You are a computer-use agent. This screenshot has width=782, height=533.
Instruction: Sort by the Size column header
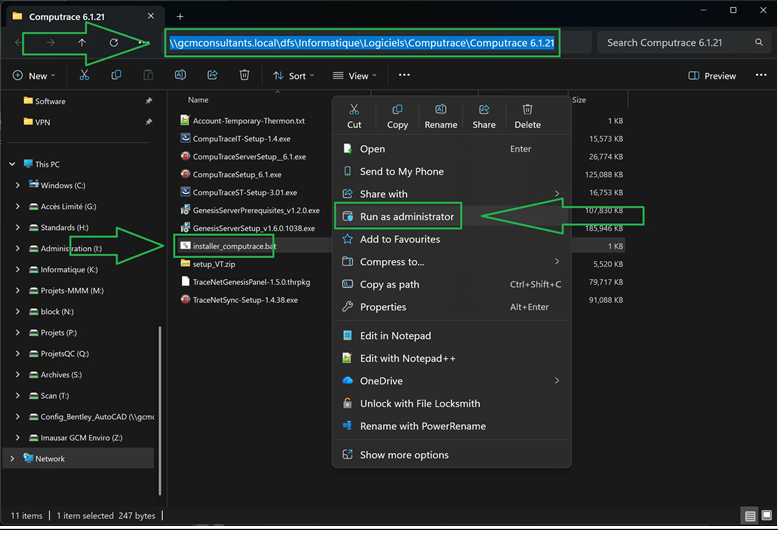[x=579, y=100]
